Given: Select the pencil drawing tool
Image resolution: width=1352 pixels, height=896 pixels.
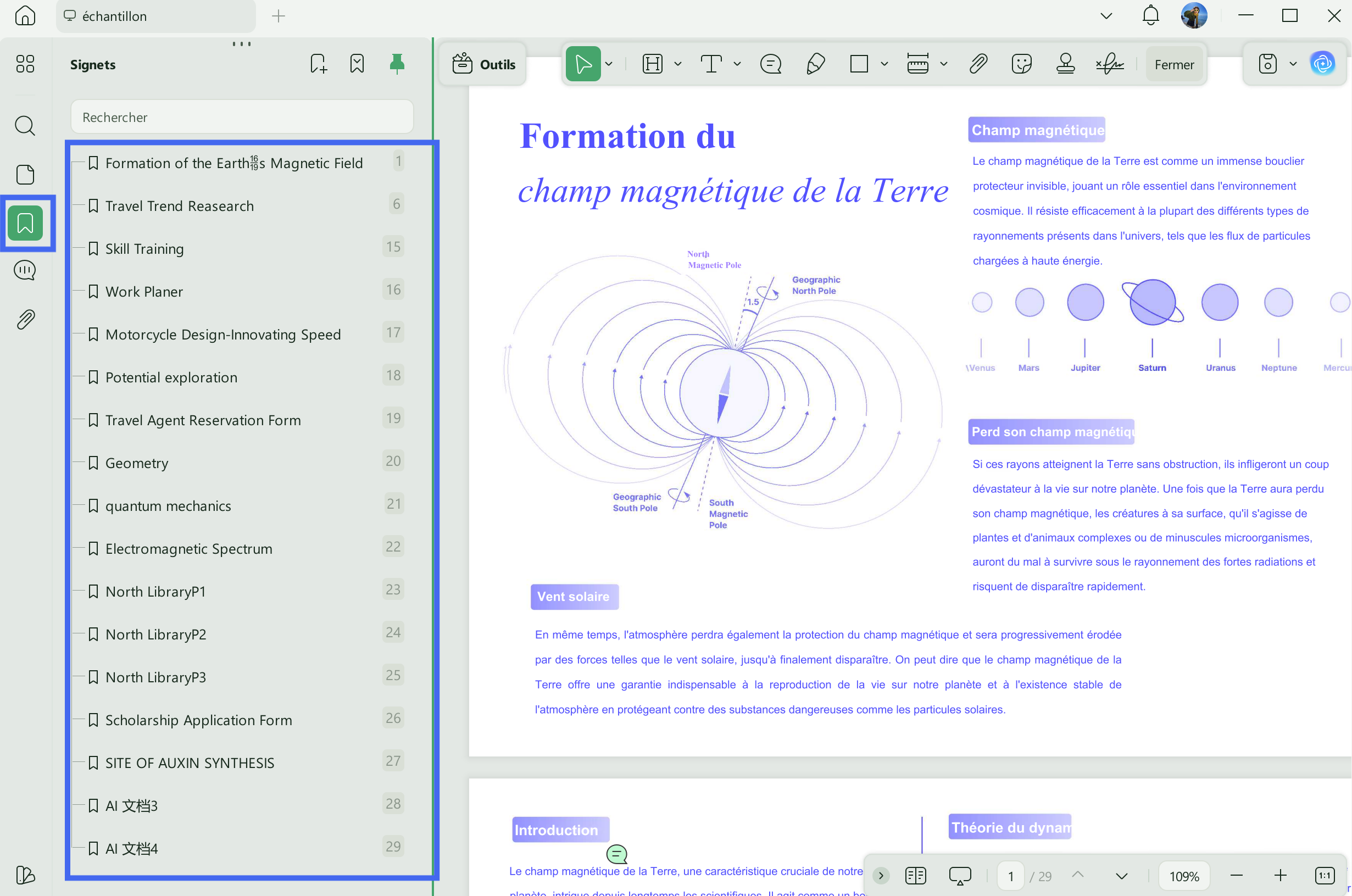Looking at the screenshot, I should pos(815,64).
